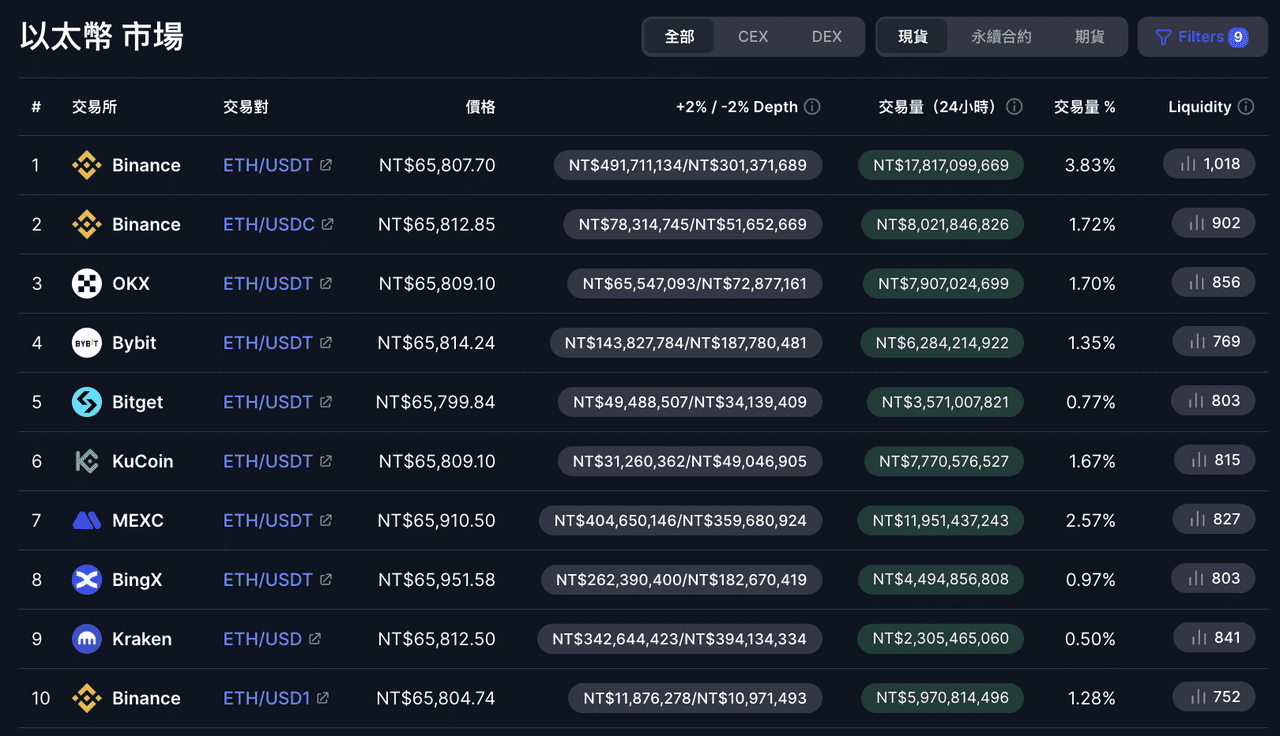Click the Bitget exchange logo icon

87,402
